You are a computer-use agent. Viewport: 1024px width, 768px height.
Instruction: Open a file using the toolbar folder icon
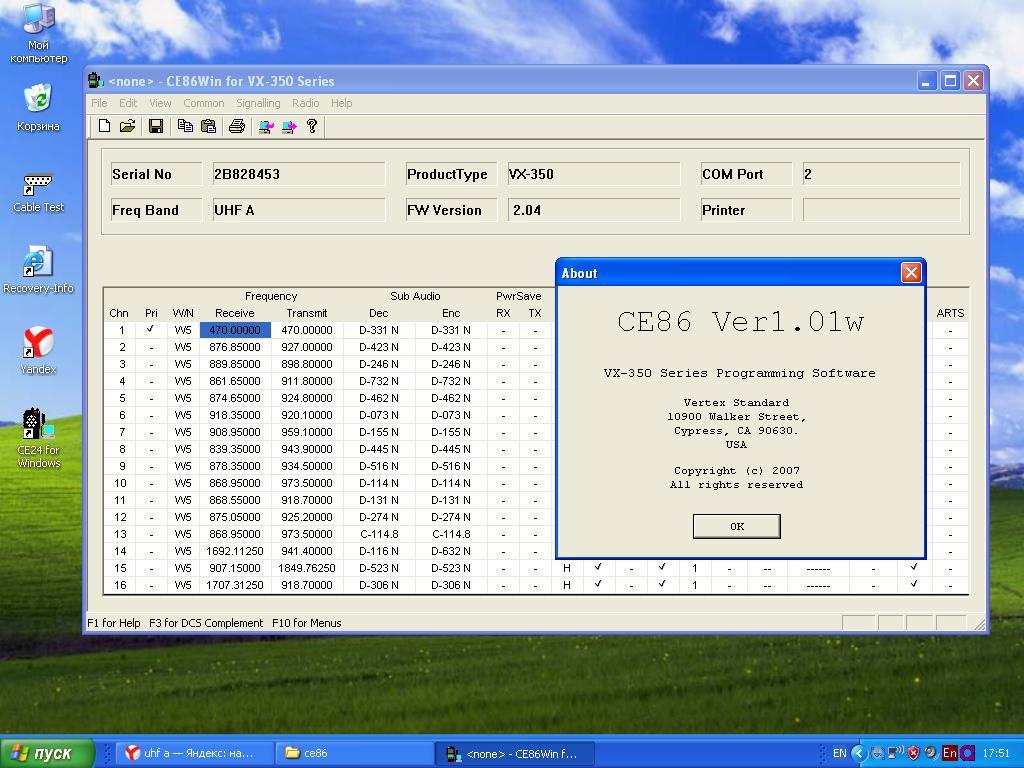[127, 126]
